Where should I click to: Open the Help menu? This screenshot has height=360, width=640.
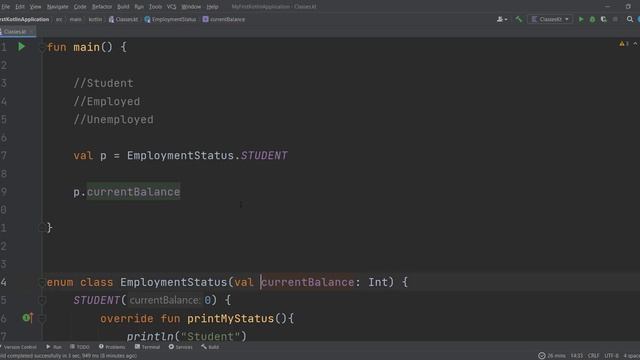point(212,7)
